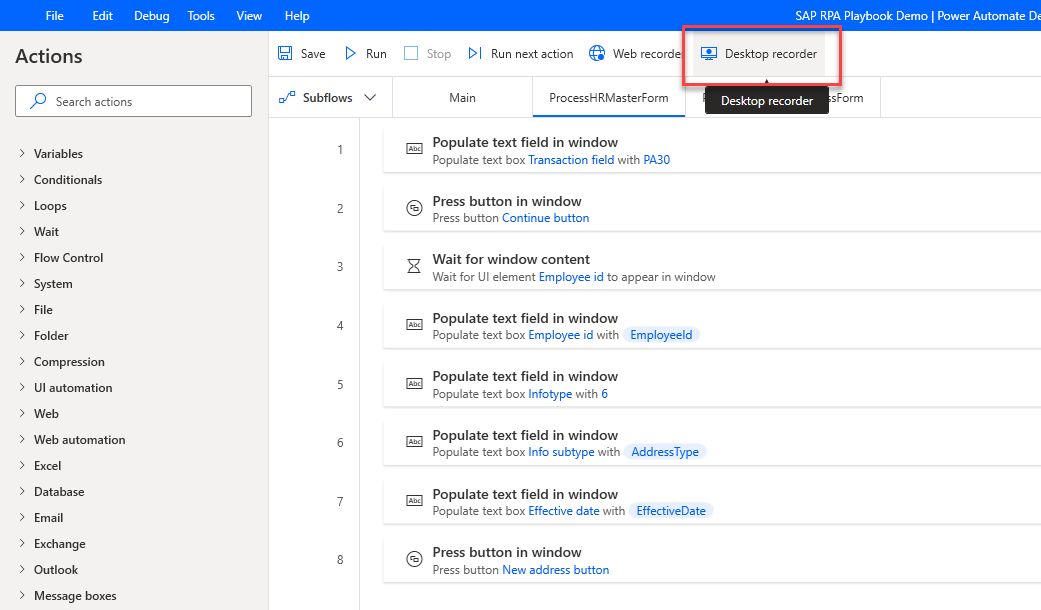Screen dimensions: 1041x610
Task: Select Abc icon of AddressType action
Action: point(414,442)
